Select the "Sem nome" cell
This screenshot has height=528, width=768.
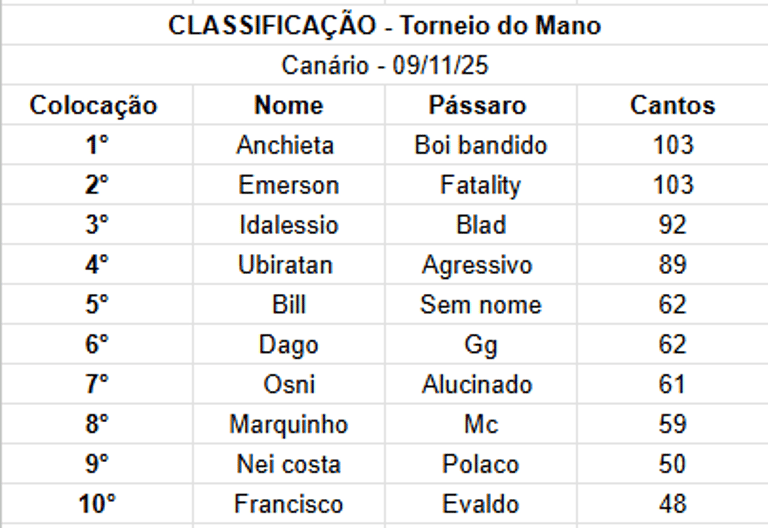coord(480,305)
